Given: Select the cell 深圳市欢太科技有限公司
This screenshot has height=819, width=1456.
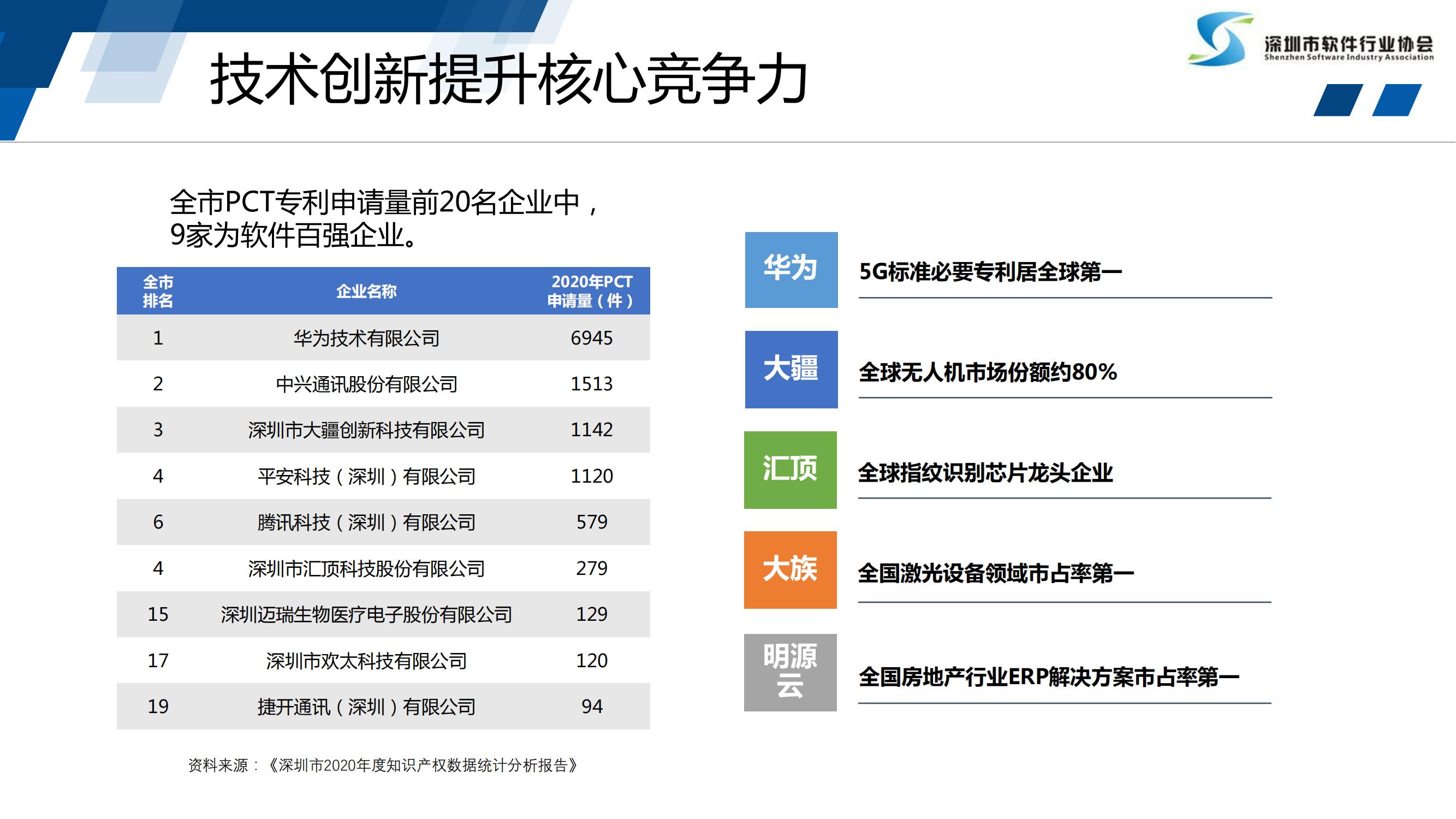Looking at the screenshot, I should tap(366, 661).
